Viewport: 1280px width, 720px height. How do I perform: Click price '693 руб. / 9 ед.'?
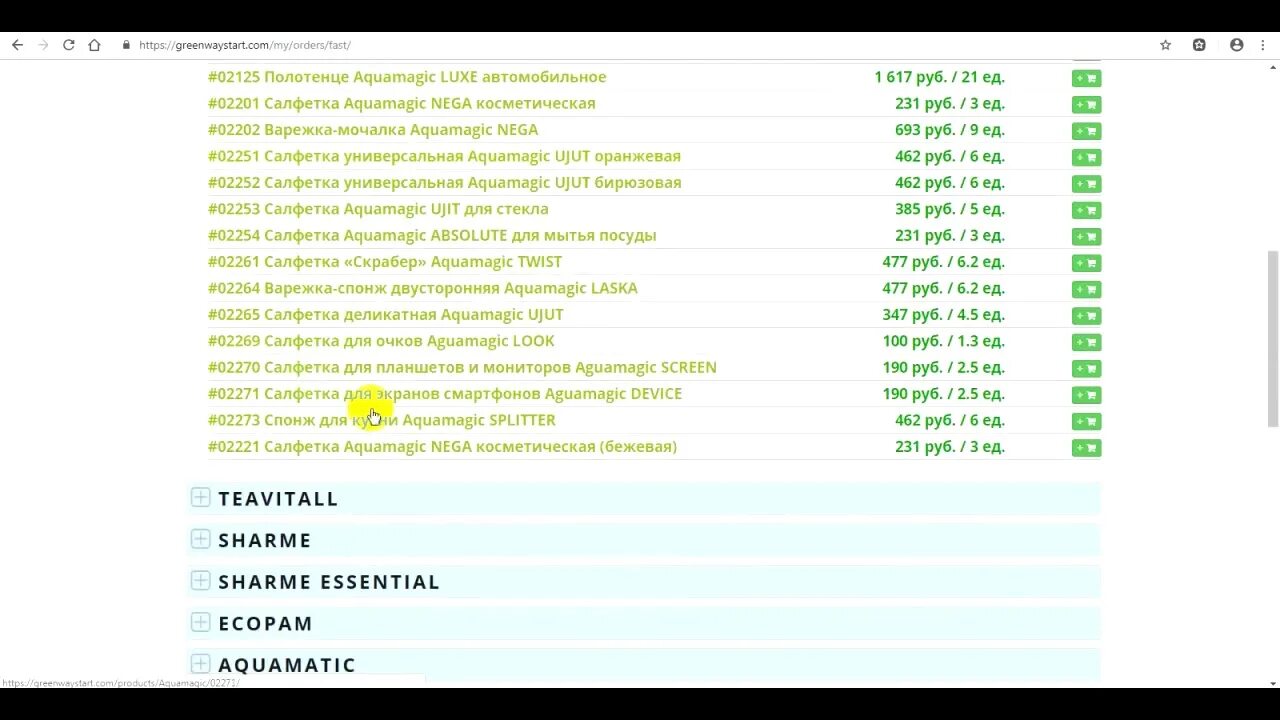coord(950,129)
